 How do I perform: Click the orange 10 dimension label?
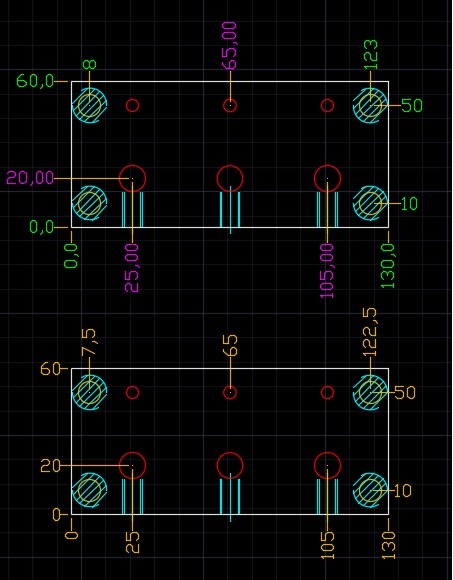pos(403,491)
